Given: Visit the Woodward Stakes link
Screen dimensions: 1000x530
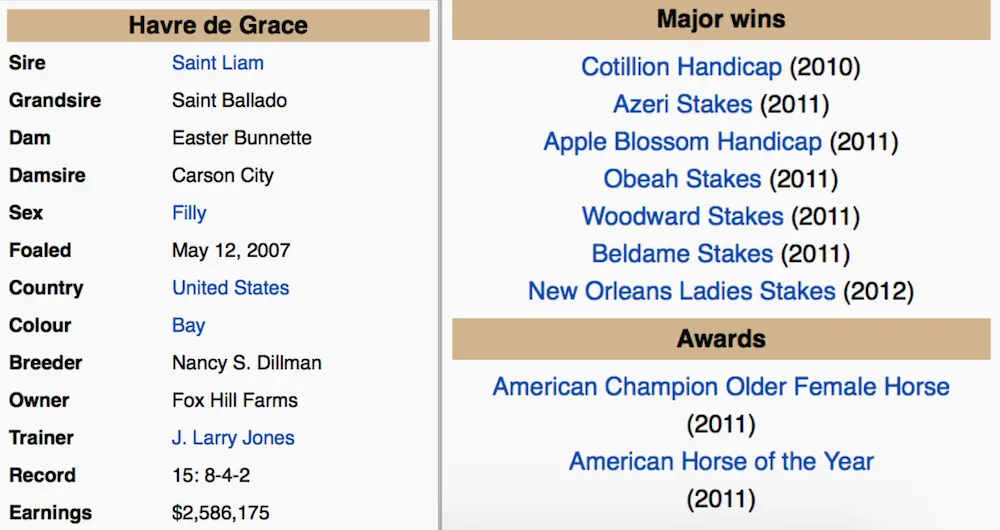Looking at the screenshot, I should tap(682, 217).
